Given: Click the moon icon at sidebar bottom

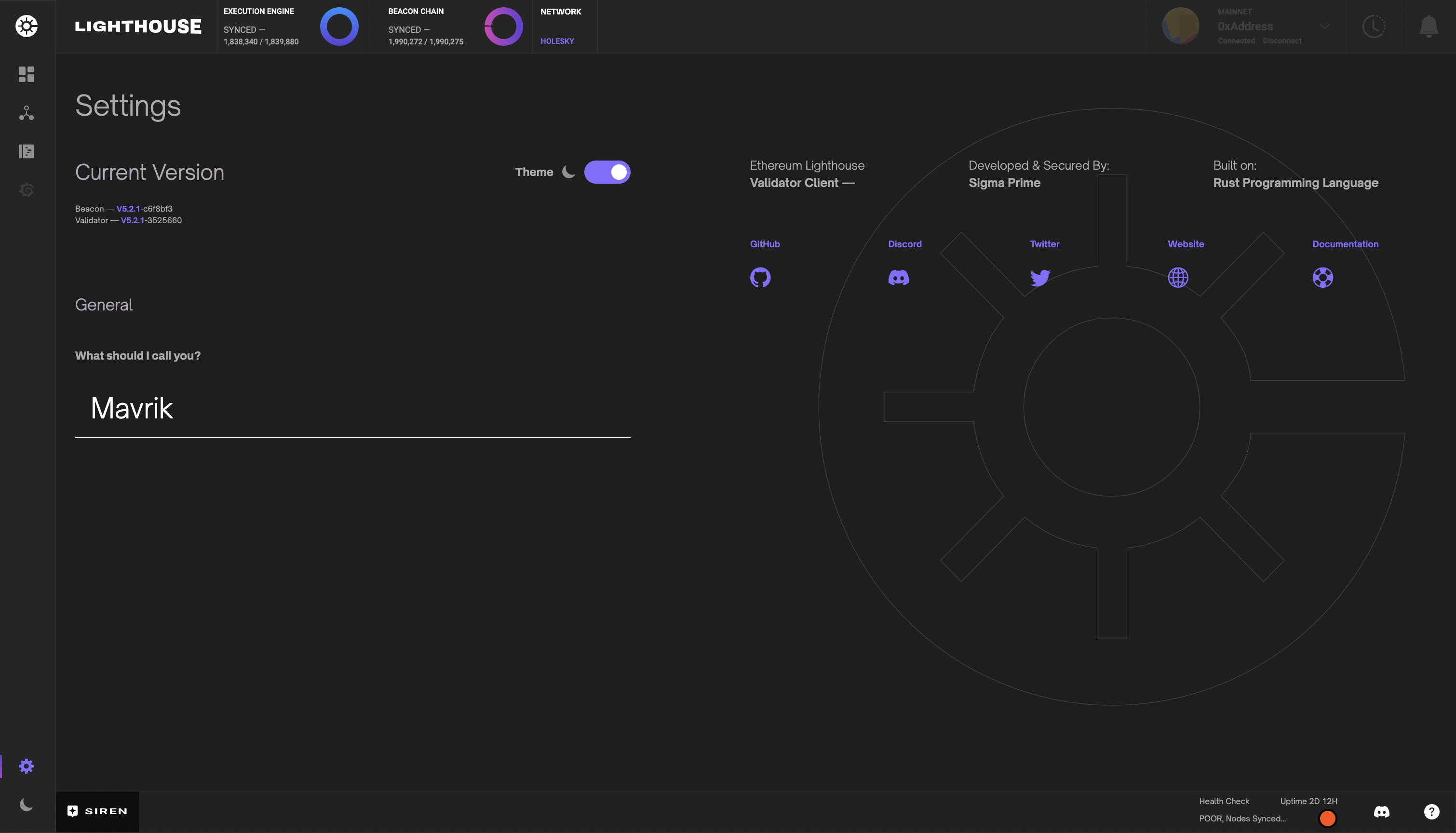Looking at the screenshot, I should [27, 805].
